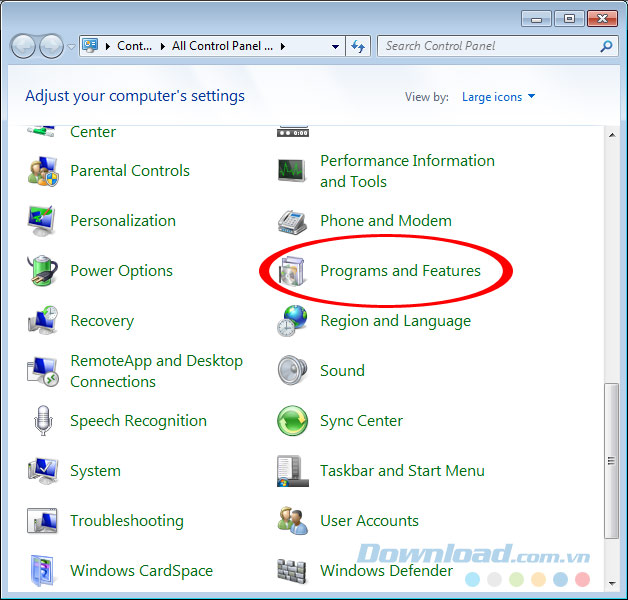Click the Recovery icon
628x600 pixels.
click(x=42, y=321)
